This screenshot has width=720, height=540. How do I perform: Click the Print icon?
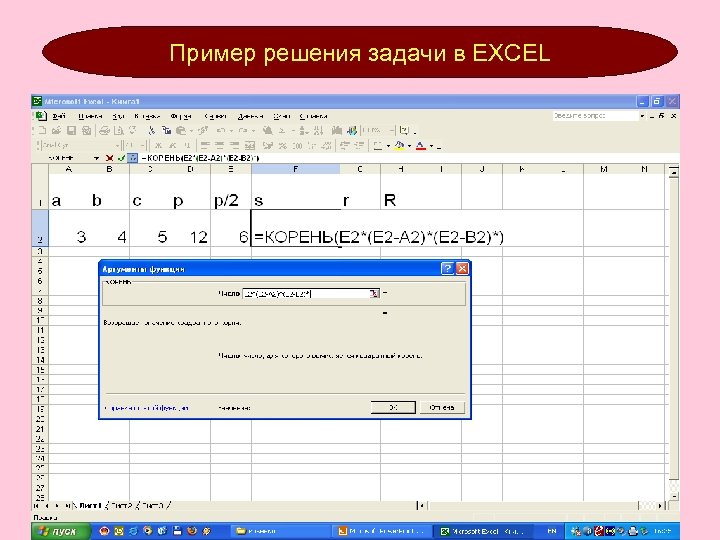pos(104,130)
